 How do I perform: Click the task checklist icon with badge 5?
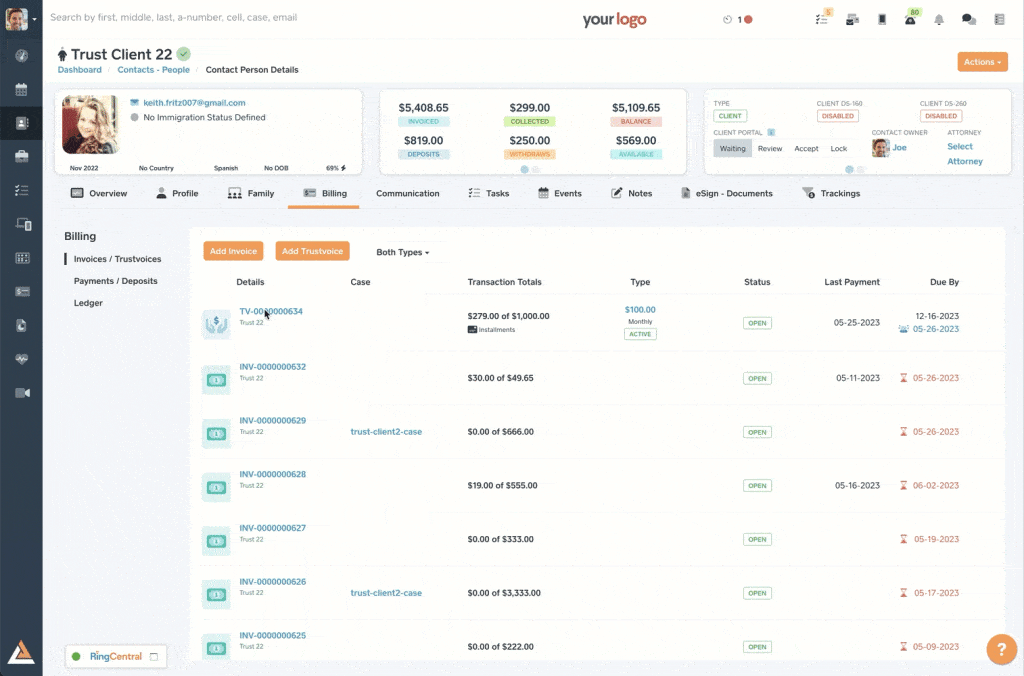point(822,19)
